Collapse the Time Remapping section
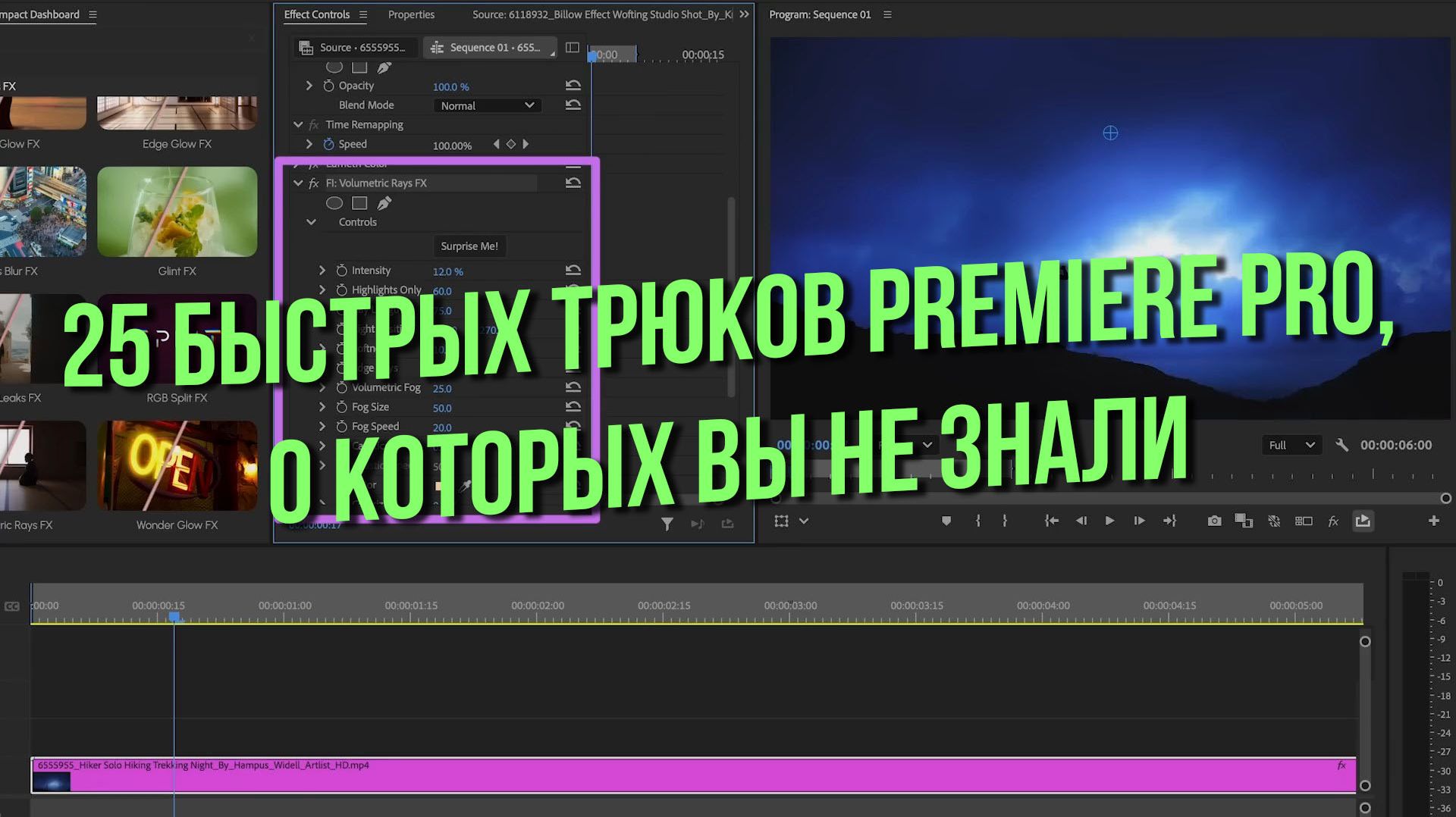1456x817 pixels. (x=297, y=124)
